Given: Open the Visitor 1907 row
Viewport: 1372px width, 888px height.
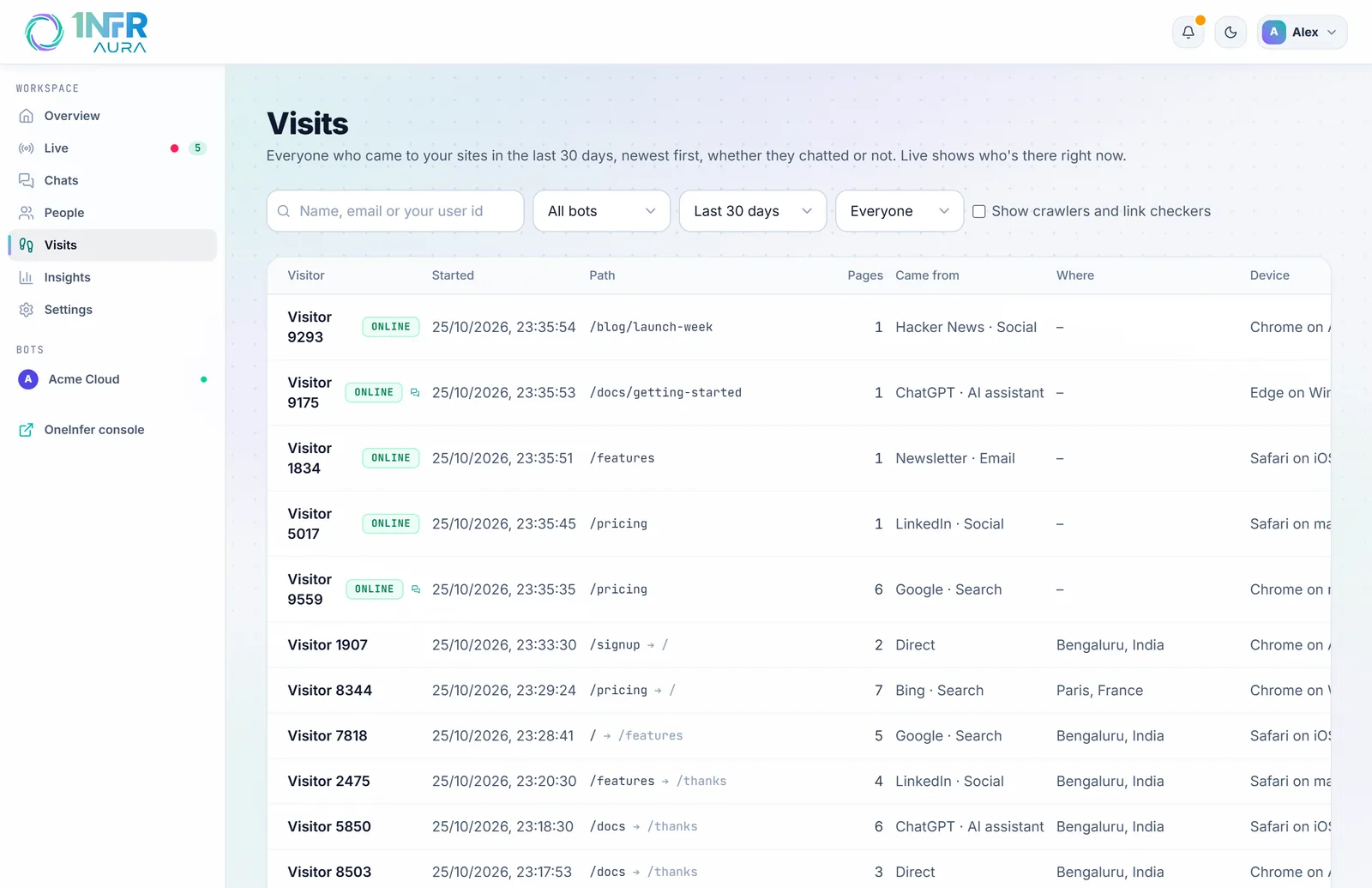Looking at the screenshot, I should click(799, 645).
